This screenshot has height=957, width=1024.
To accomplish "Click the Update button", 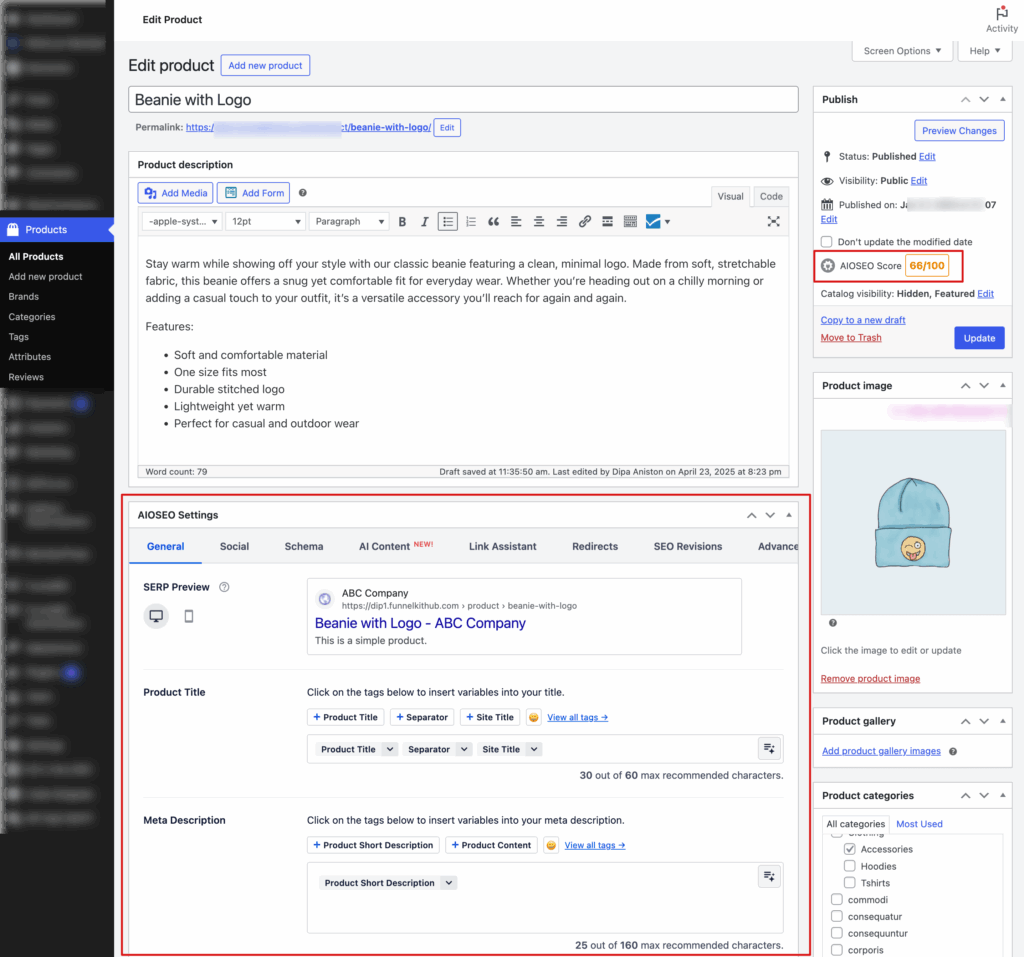I will [979, 338].
